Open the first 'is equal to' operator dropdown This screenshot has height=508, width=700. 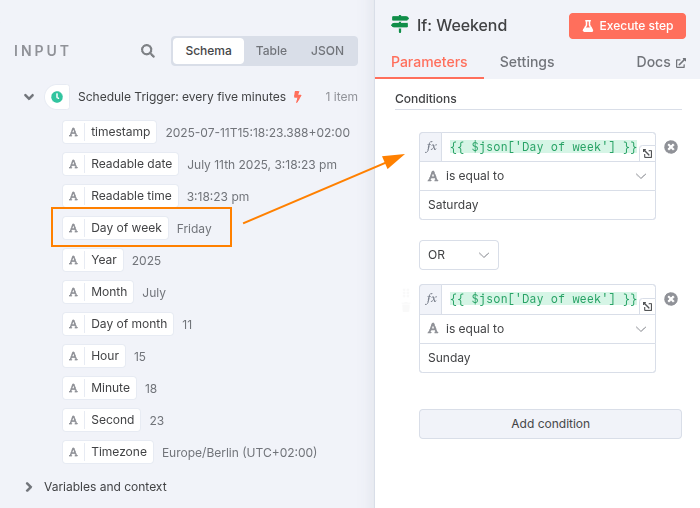pos(537,176)
